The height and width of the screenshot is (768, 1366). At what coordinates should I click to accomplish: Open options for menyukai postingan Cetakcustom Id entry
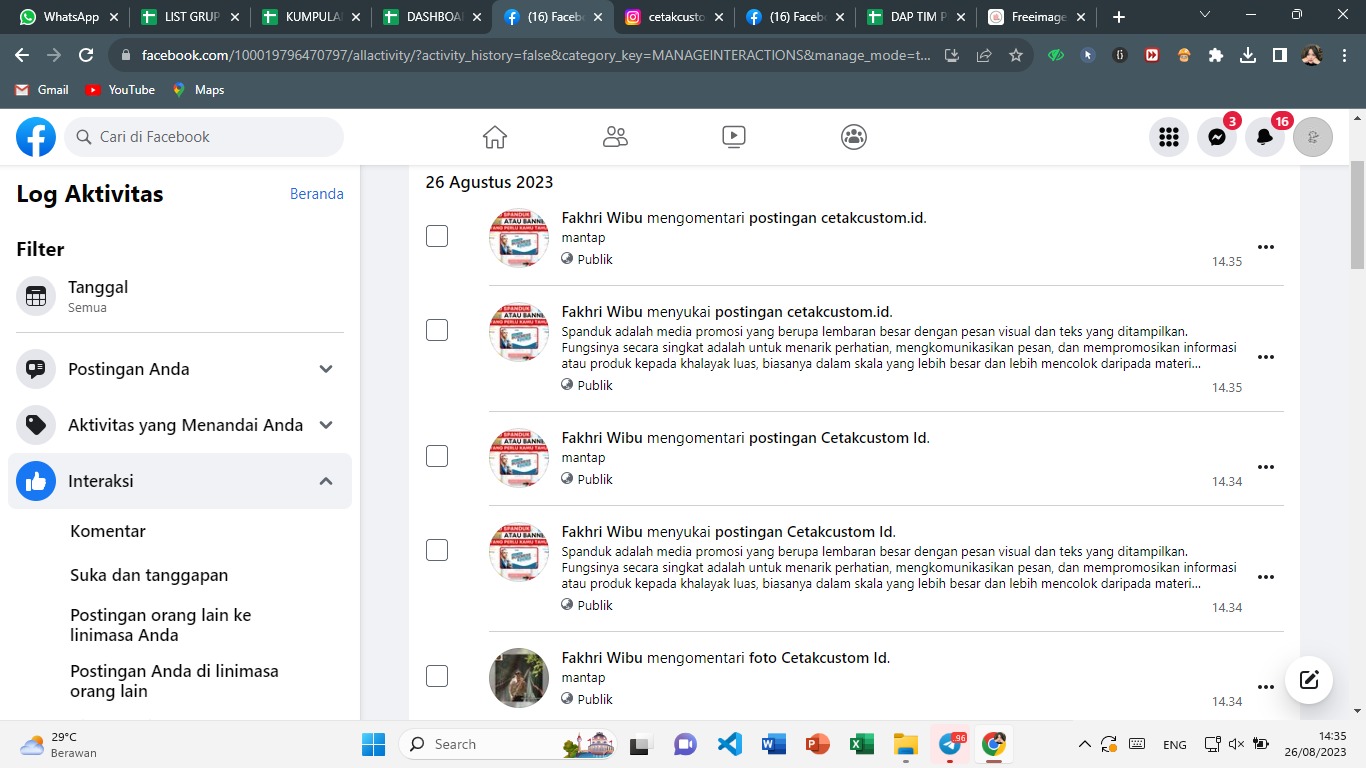(1266, 577)
